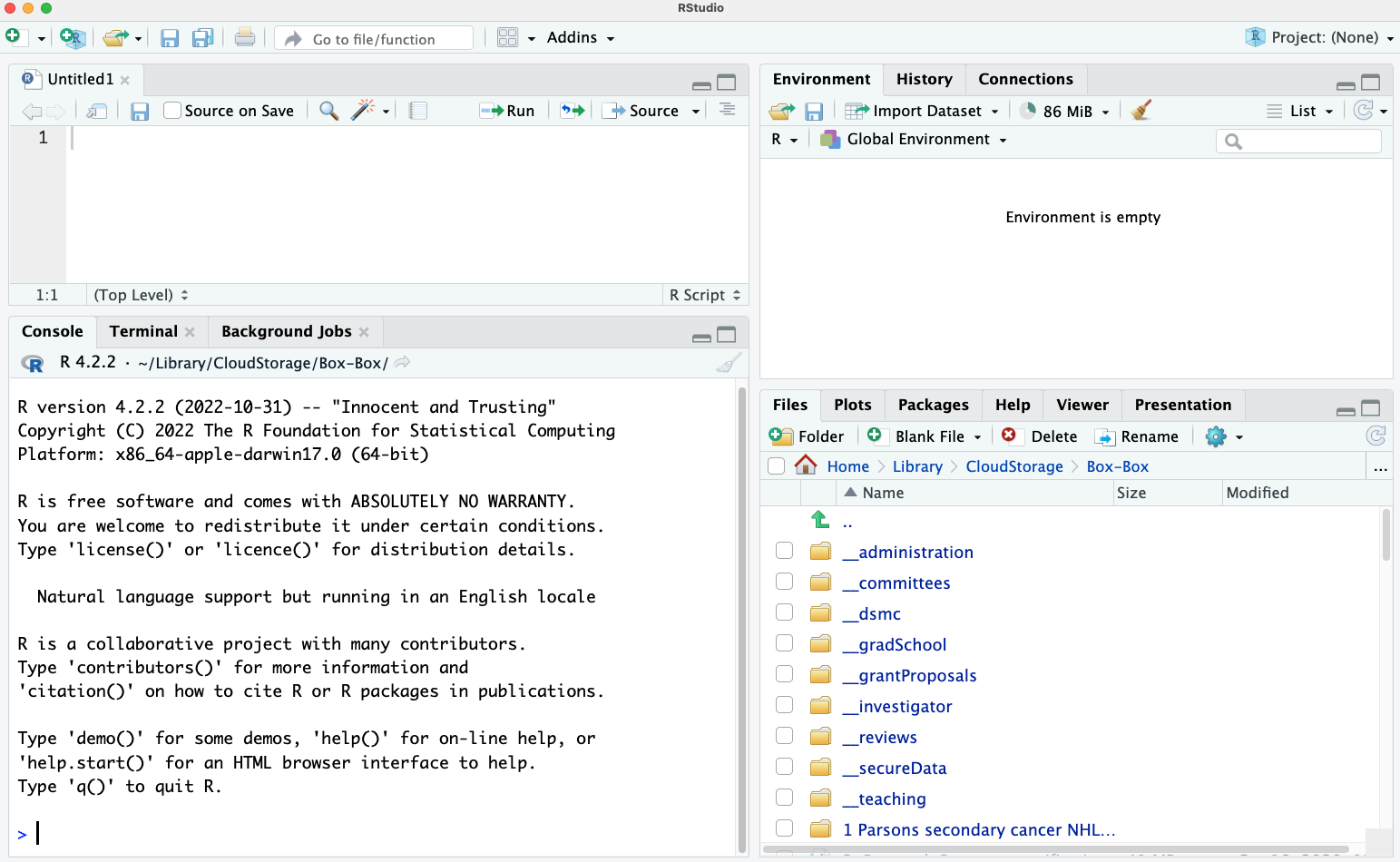Refresh the Files pane listing
This screenshot has height=862, width=1400.
click(x=1376, y=436)
